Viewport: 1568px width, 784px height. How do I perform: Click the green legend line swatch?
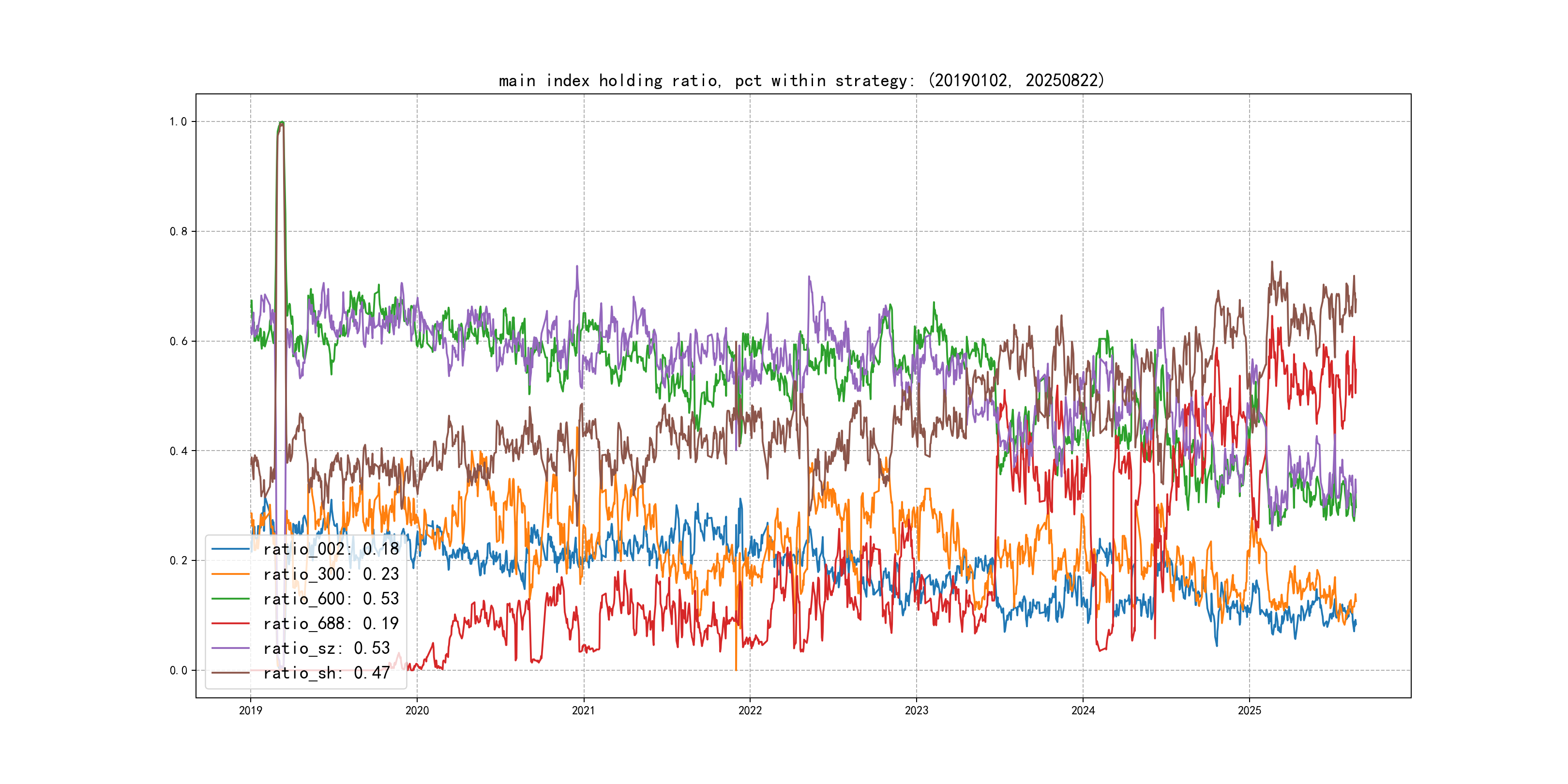tap(231, 599)
